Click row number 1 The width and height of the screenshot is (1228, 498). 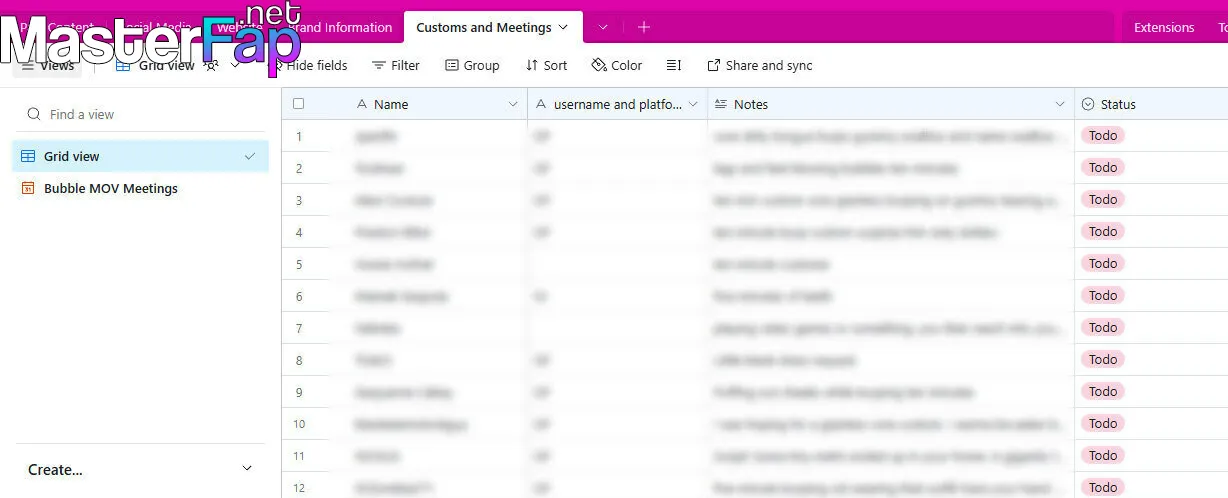299,136
